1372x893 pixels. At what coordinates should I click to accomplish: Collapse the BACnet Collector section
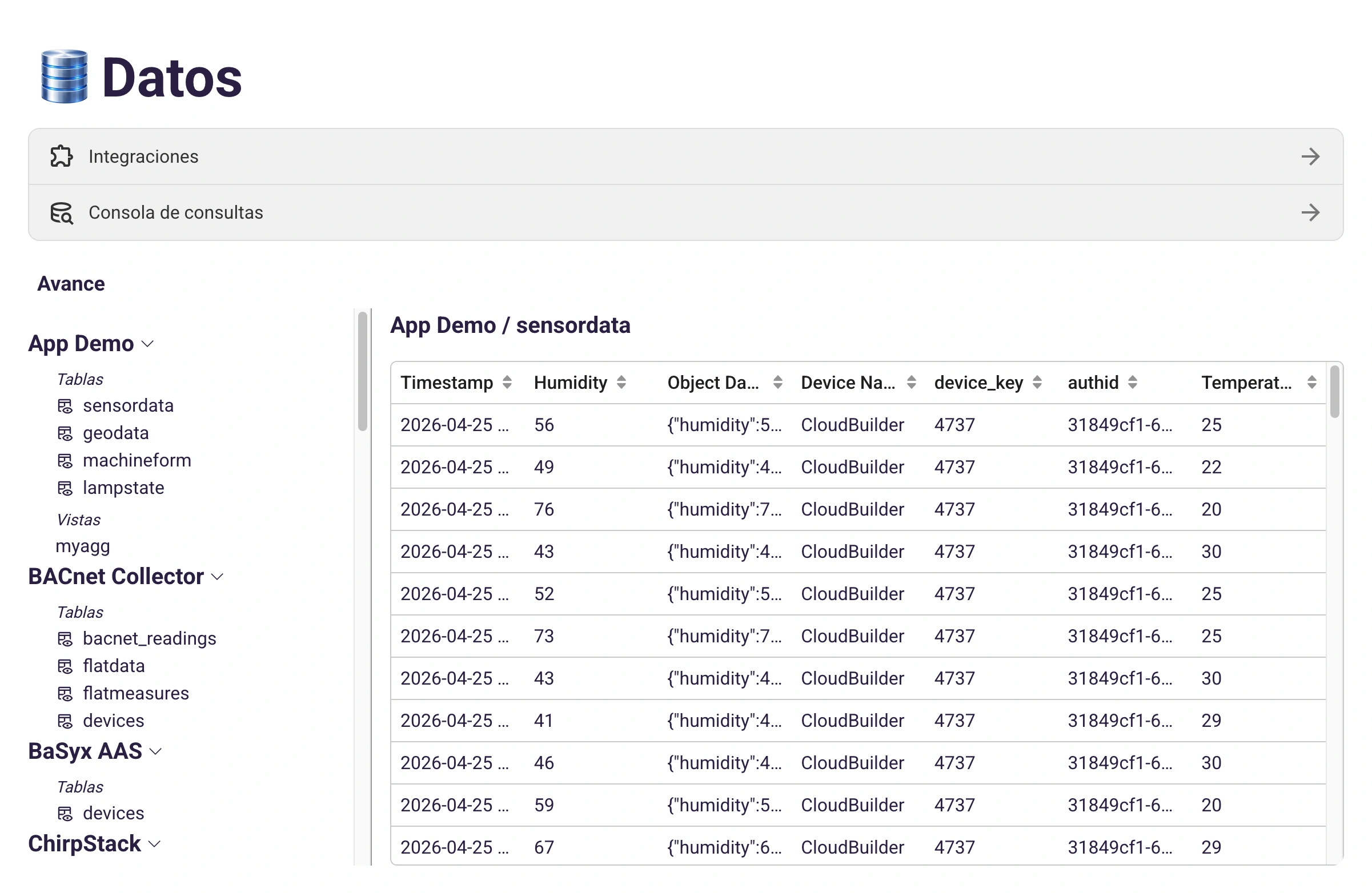pyautogui.click(x=217, y=577)
